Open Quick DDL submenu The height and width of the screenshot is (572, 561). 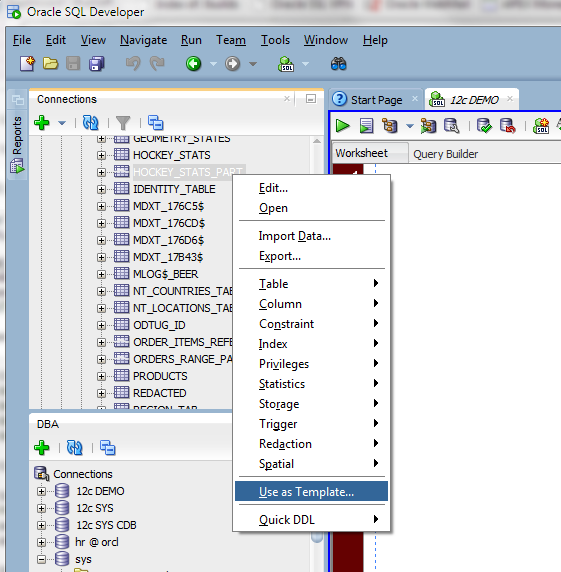311,519
